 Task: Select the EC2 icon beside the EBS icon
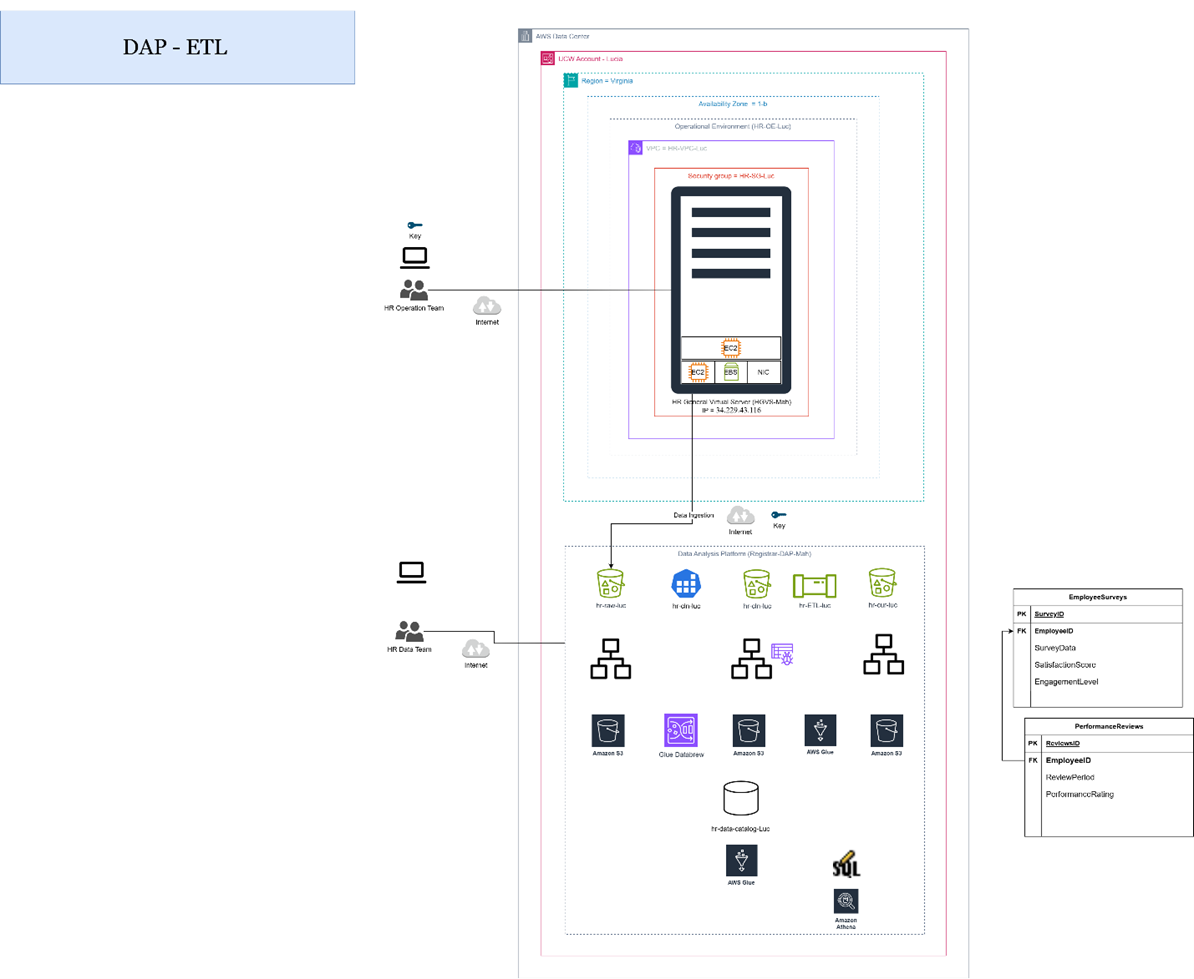tap(698, 372)
